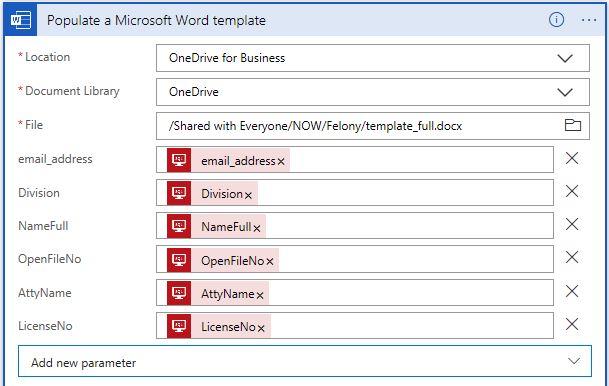Click the OpenFileNo label on the left
Viewport: 609px width, 386px height.
(50, 259)
